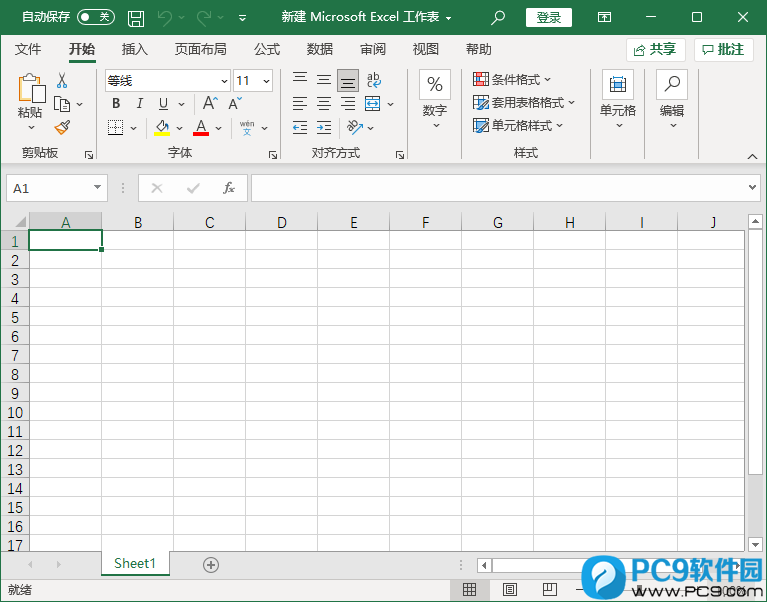Click the 登录 sign-in button
Image resolution: width=767 pixels, height=602 pixels.
tap(549, 18)
